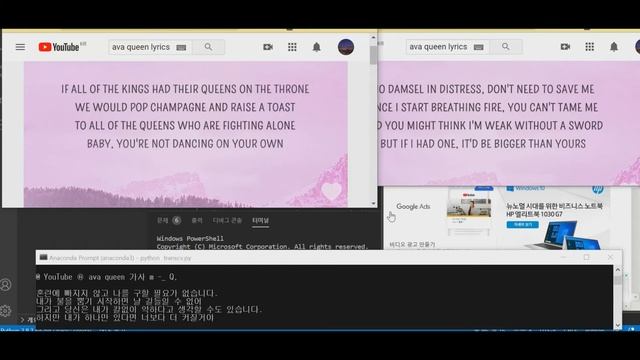Click the Anaconda Prompt scrollbar down arrow
The image size is (640, 360).
point(618,325)
